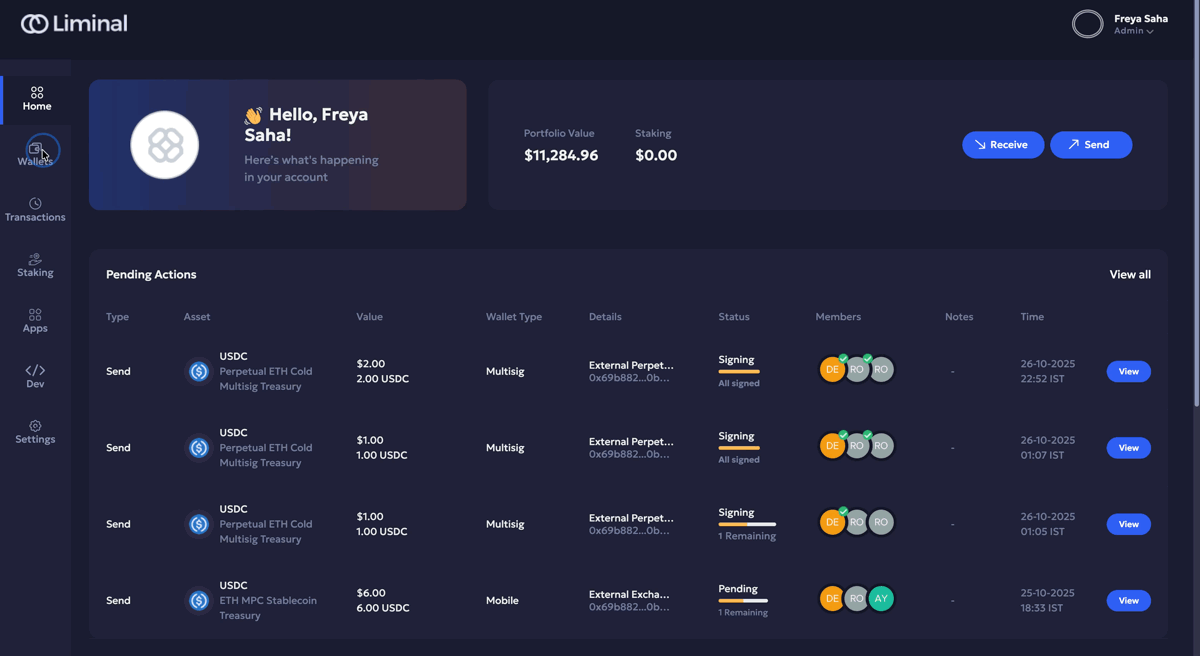Screen dimensions: 1200x656
Task: Click DE member avatar in the 22:52 IST row
Action: tap(831, 370)
